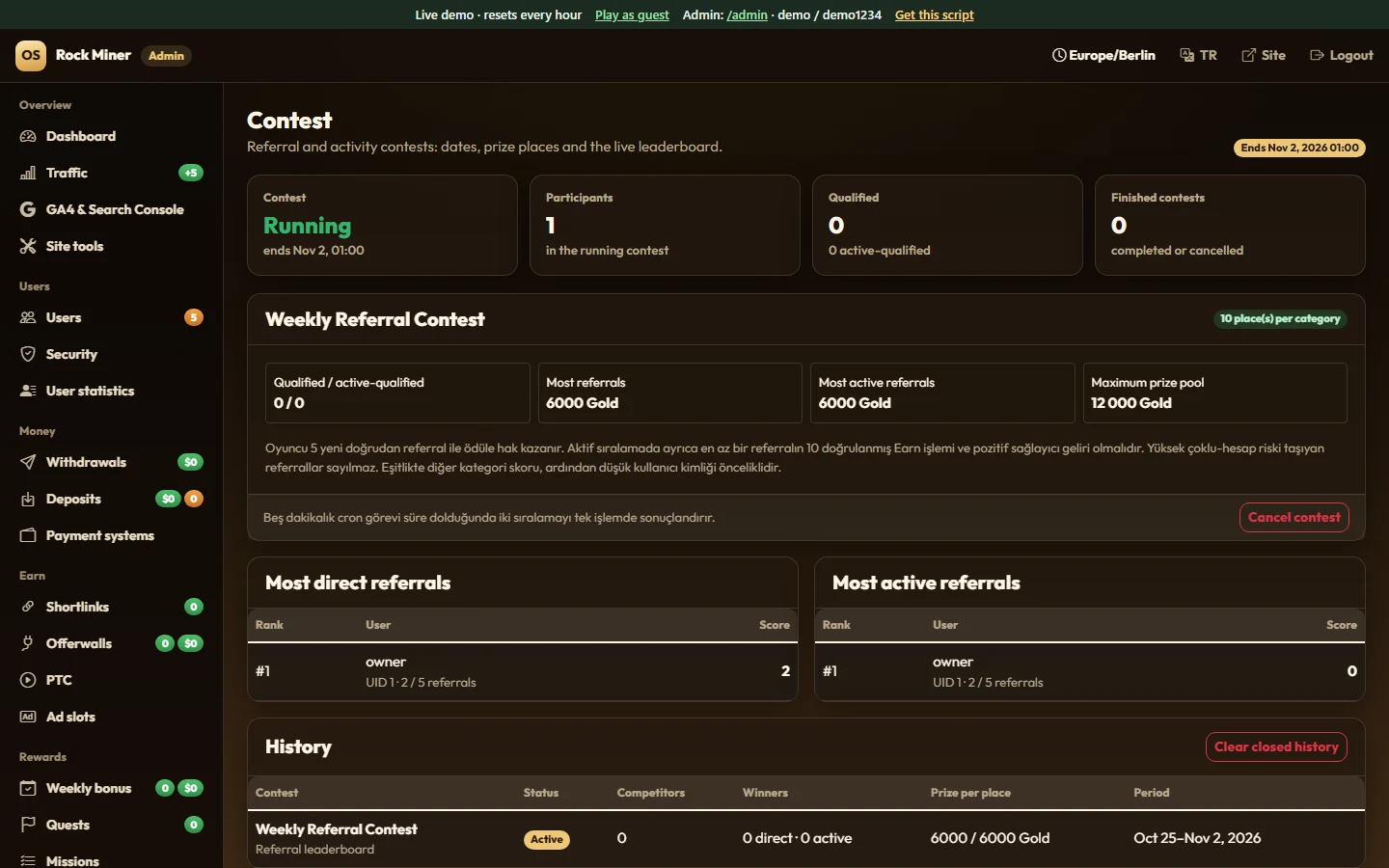Screen dimensions: 1389x868
Task: Click the Site tools wrench icon
Action: [28, 246]
